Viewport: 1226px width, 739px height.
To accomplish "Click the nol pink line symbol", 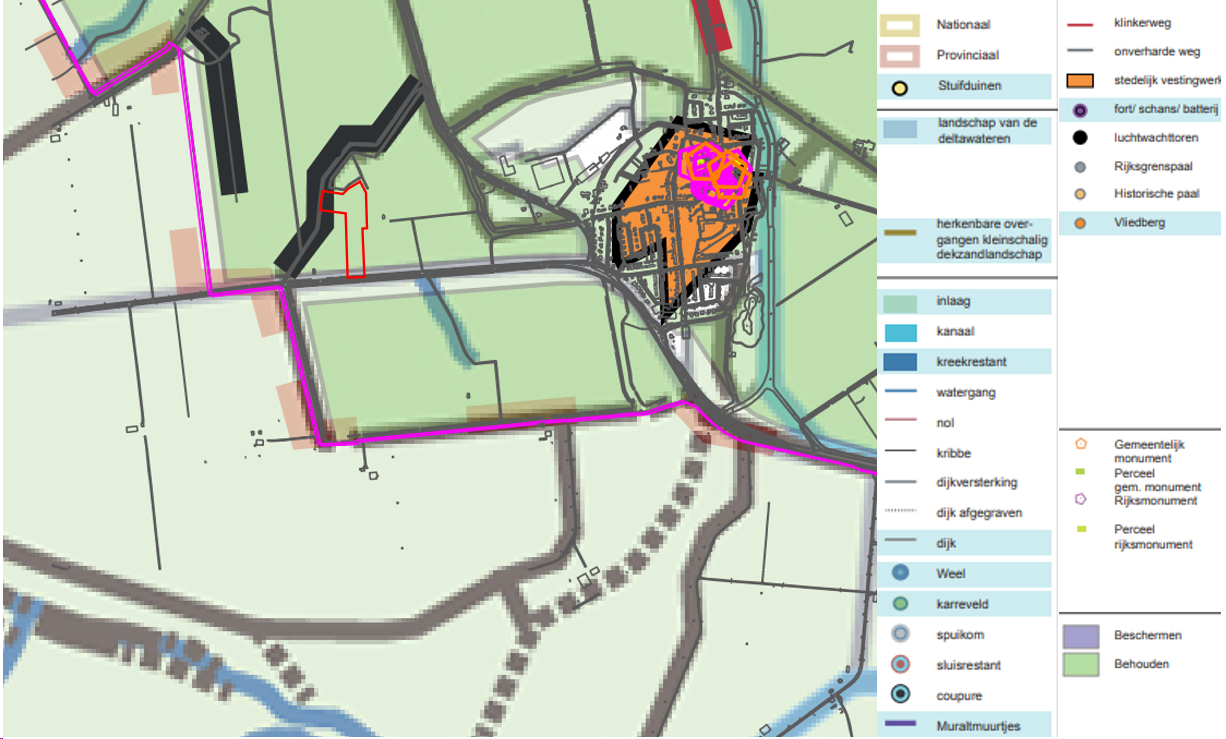I will coord(900,422).
